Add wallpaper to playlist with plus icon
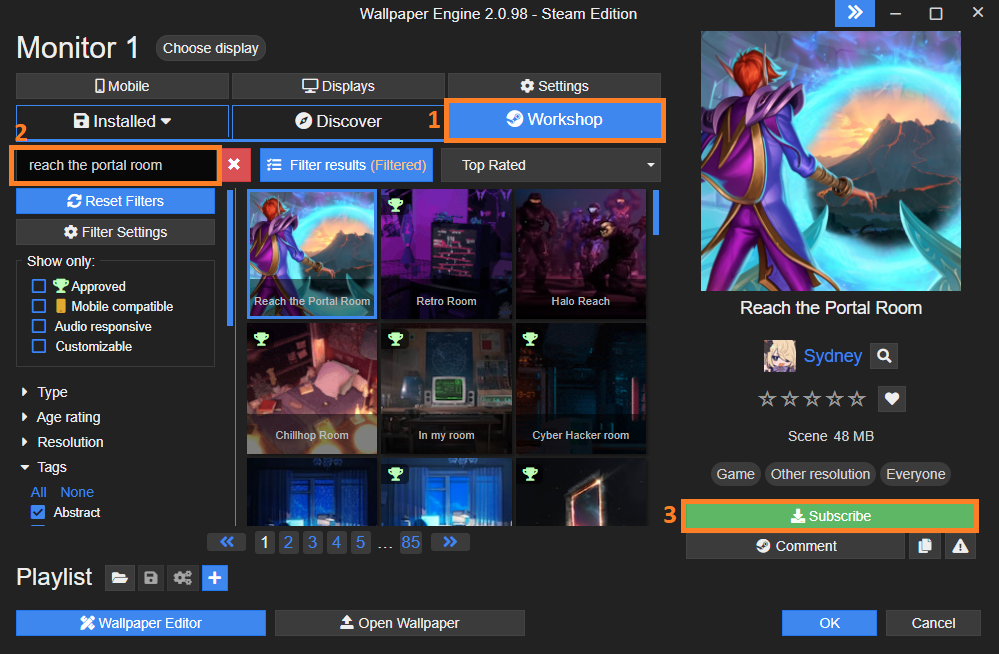 tap(215, 578)
